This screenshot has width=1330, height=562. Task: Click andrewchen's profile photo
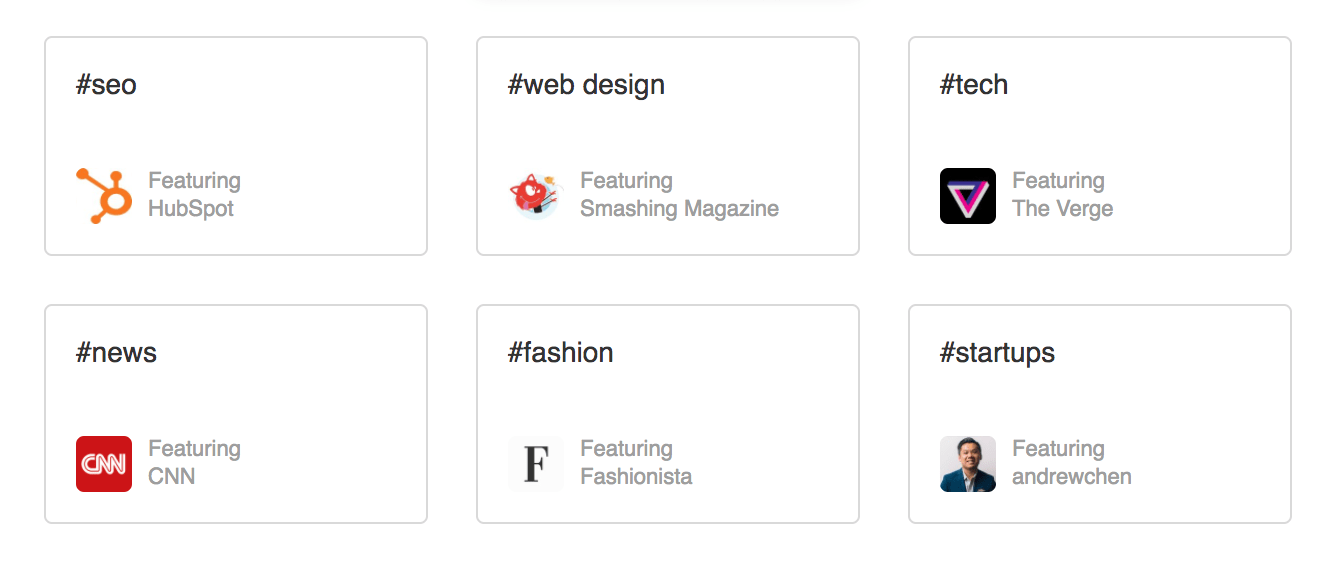[967, 463]
